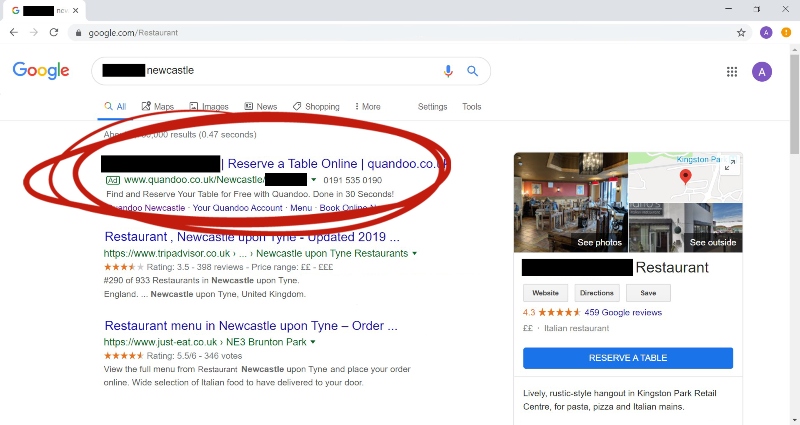Expand the More search filters menu

367,107
